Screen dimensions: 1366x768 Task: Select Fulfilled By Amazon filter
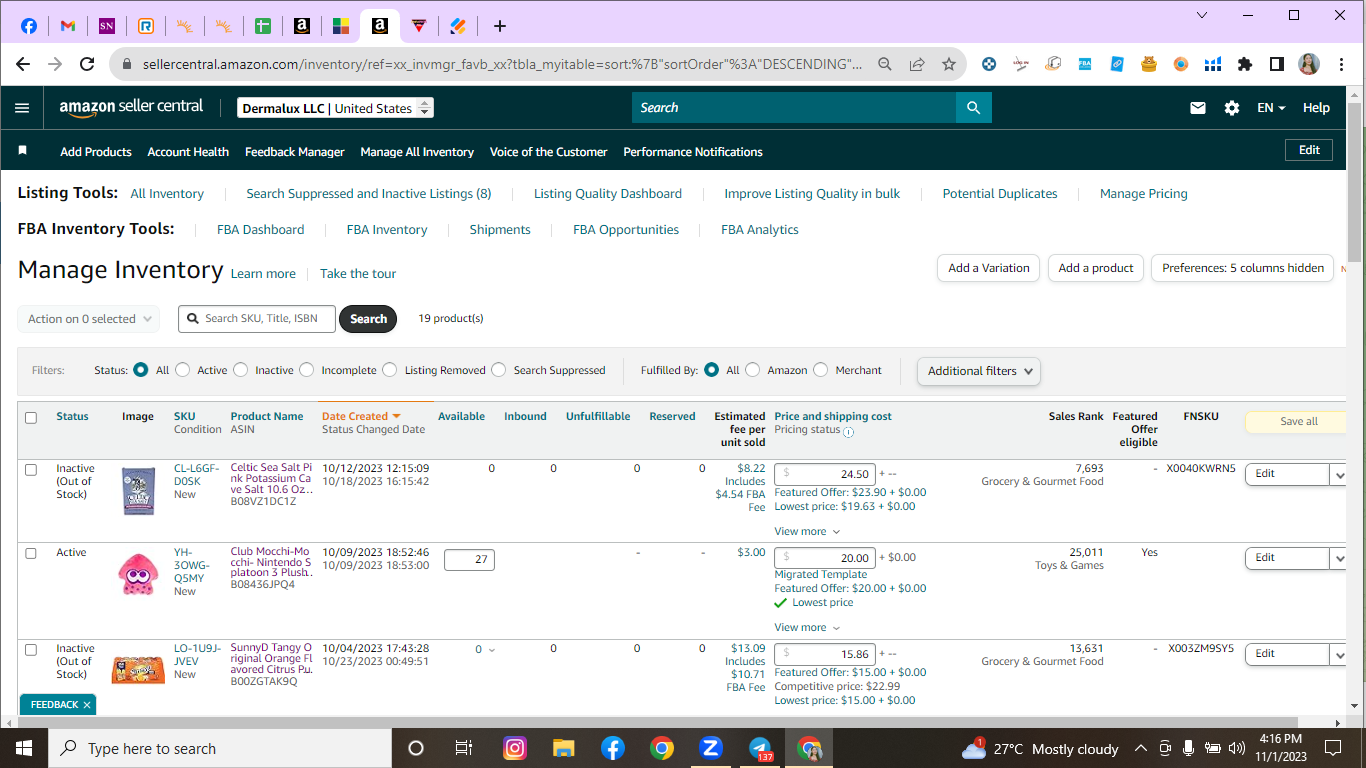click(753, 370)
